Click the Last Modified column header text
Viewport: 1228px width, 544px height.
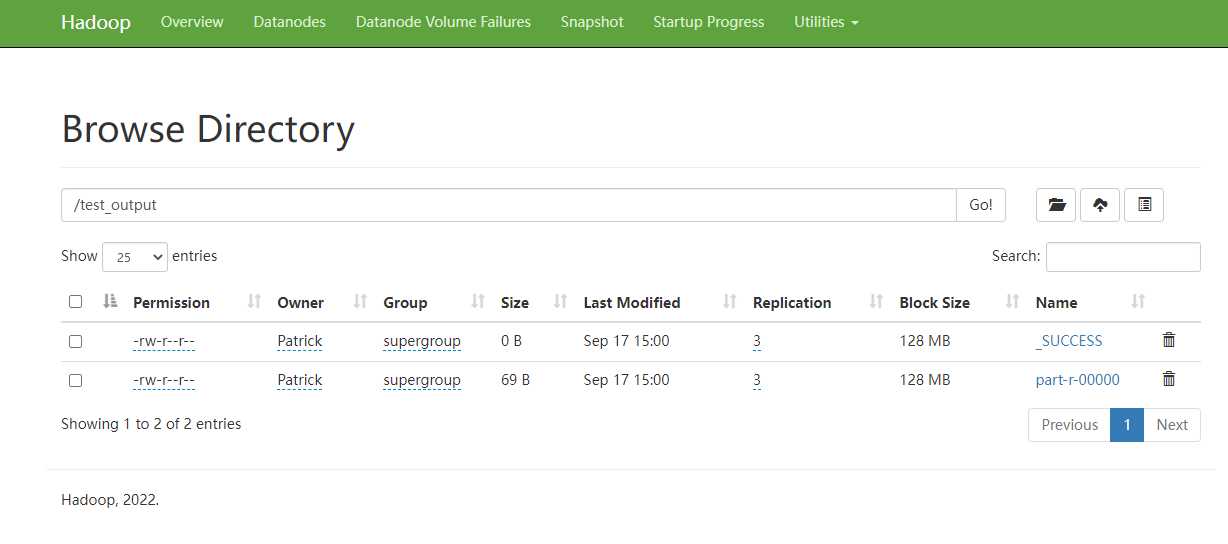click(632, 303)
